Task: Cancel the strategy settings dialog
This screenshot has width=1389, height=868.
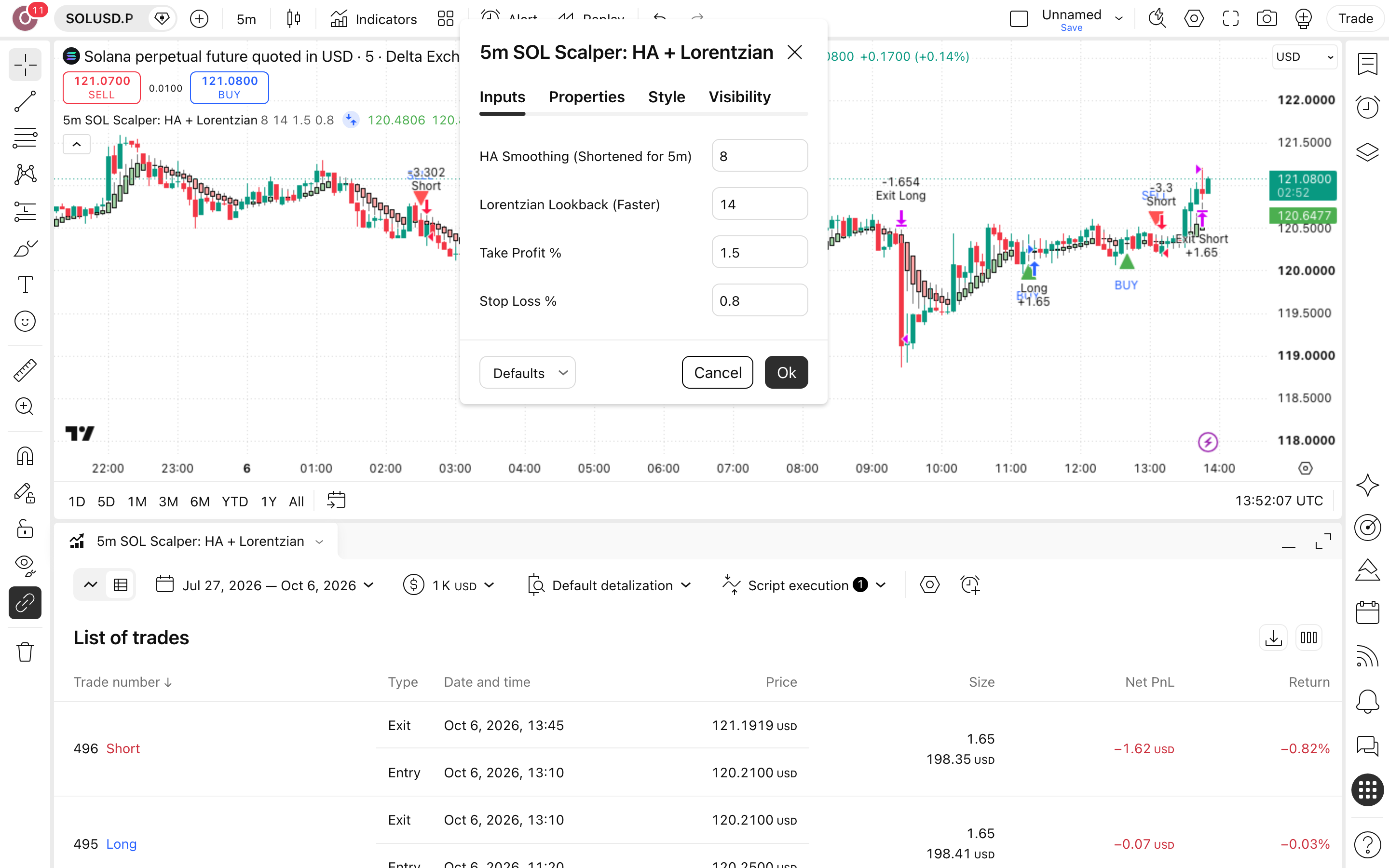Action: (x=718, y=373)
